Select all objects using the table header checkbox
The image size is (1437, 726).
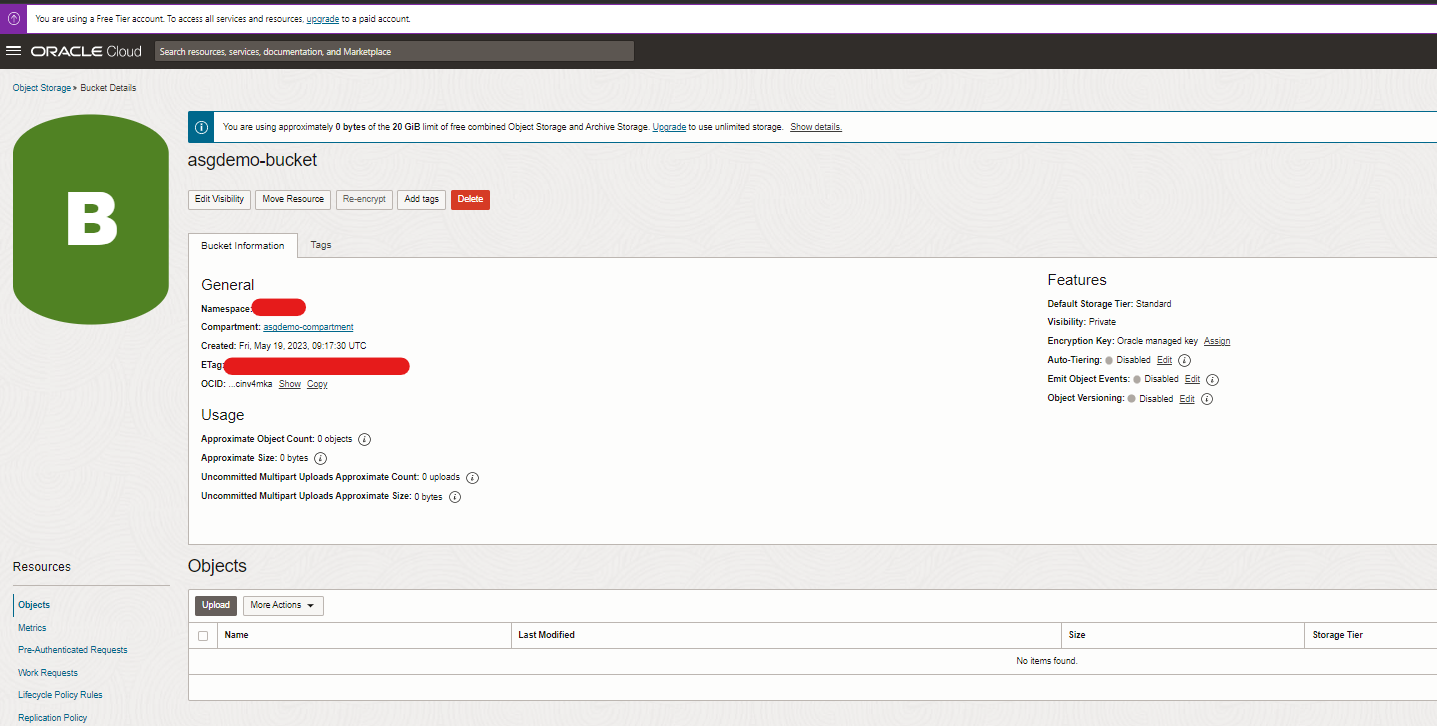click(x=203, y=634)
